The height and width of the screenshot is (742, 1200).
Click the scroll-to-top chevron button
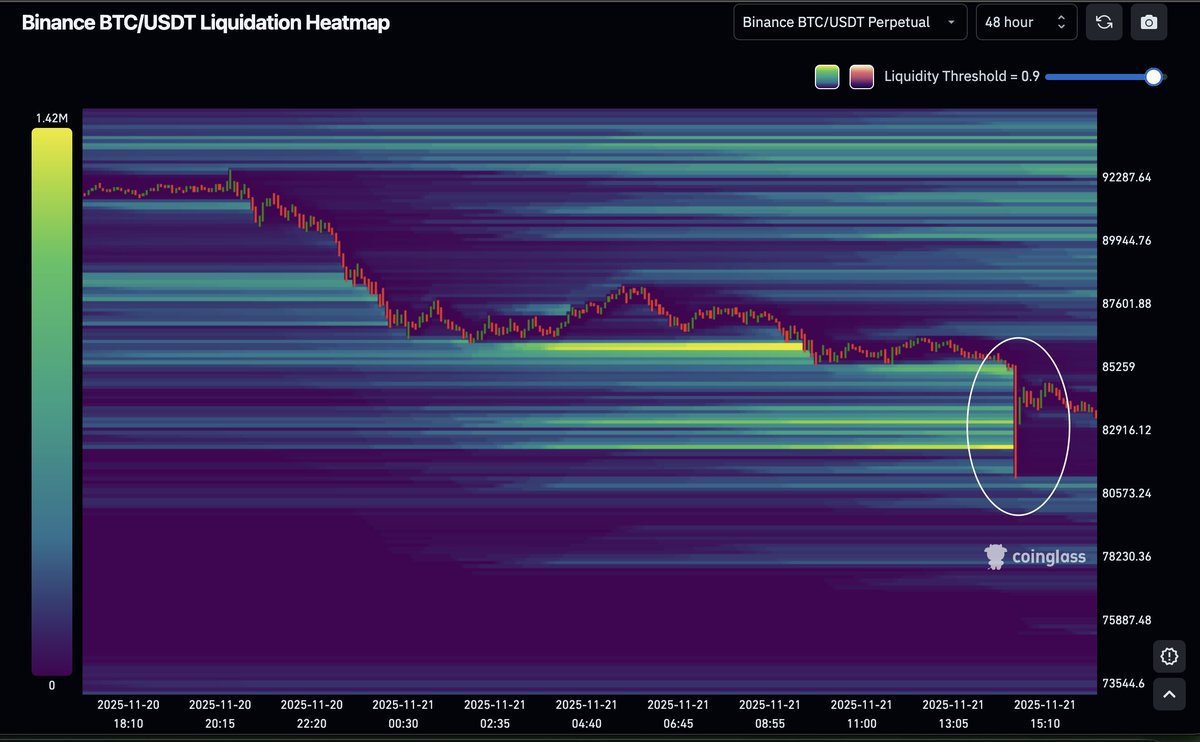click(1169, 692)
